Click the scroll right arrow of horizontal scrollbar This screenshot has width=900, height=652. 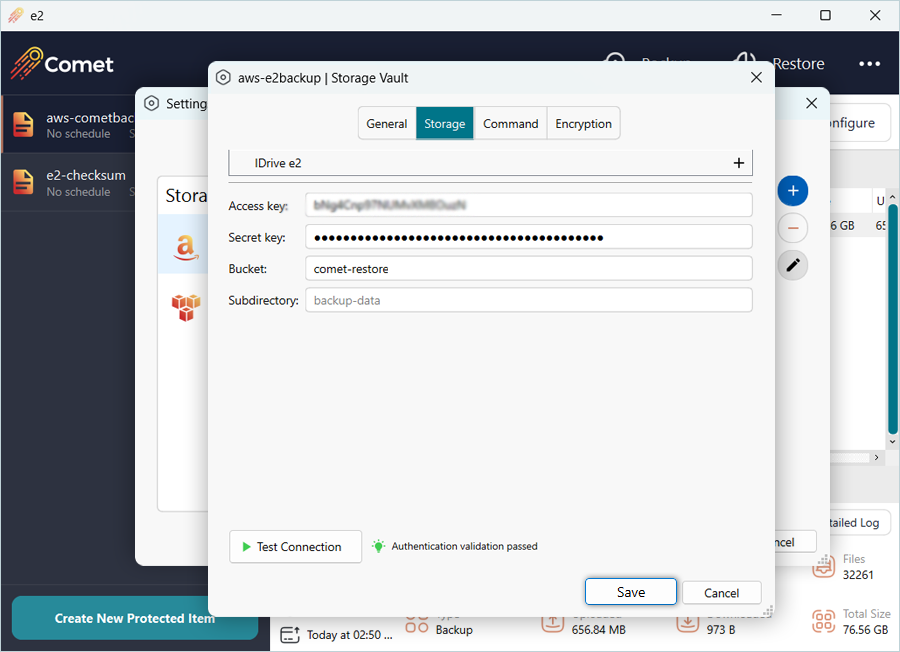click(876, 457)
